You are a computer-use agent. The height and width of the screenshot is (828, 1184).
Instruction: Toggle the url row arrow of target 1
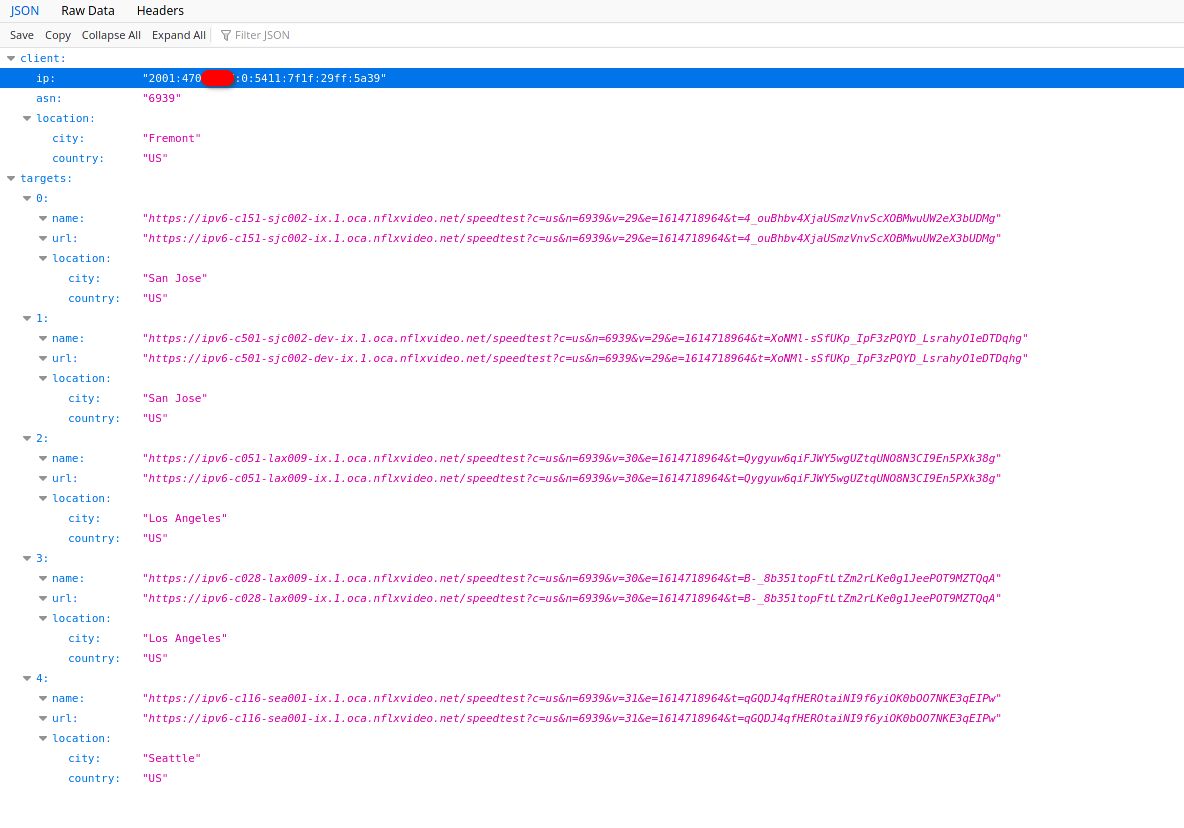click(x=43, y=359)
